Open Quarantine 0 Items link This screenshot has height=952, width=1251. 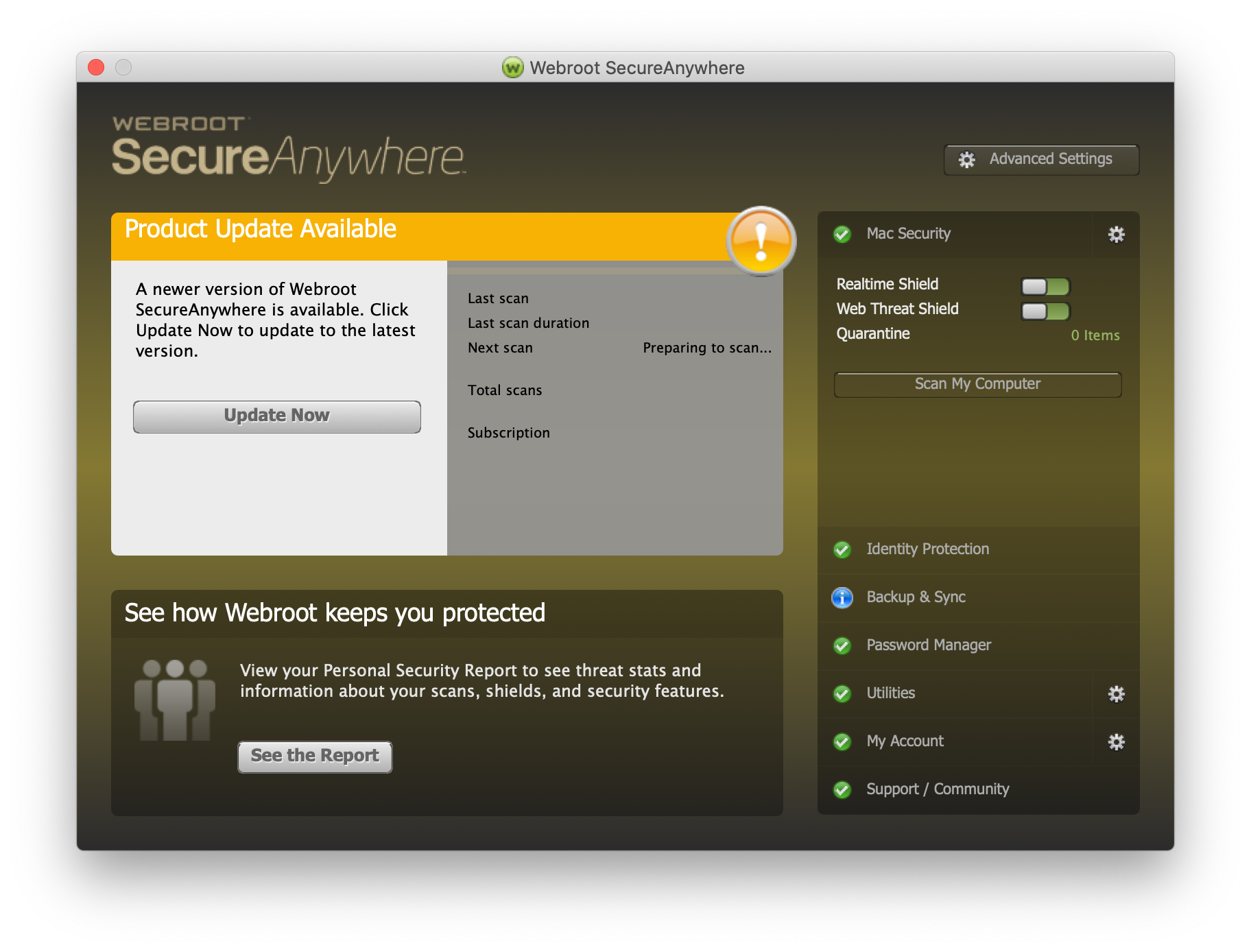1095,335
